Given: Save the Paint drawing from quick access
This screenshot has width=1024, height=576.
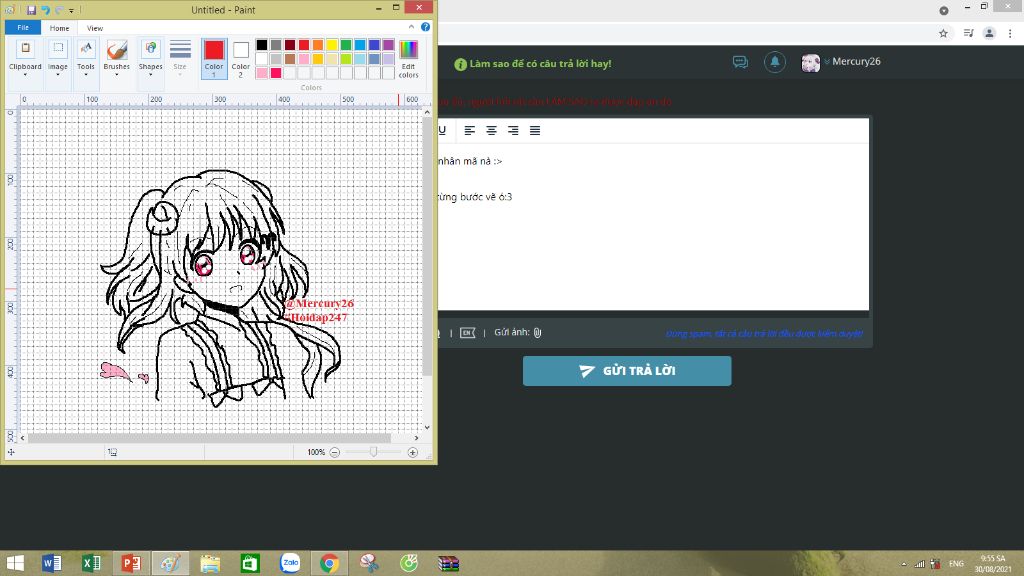Looking at the screenshot, I should tap(31, 10).
